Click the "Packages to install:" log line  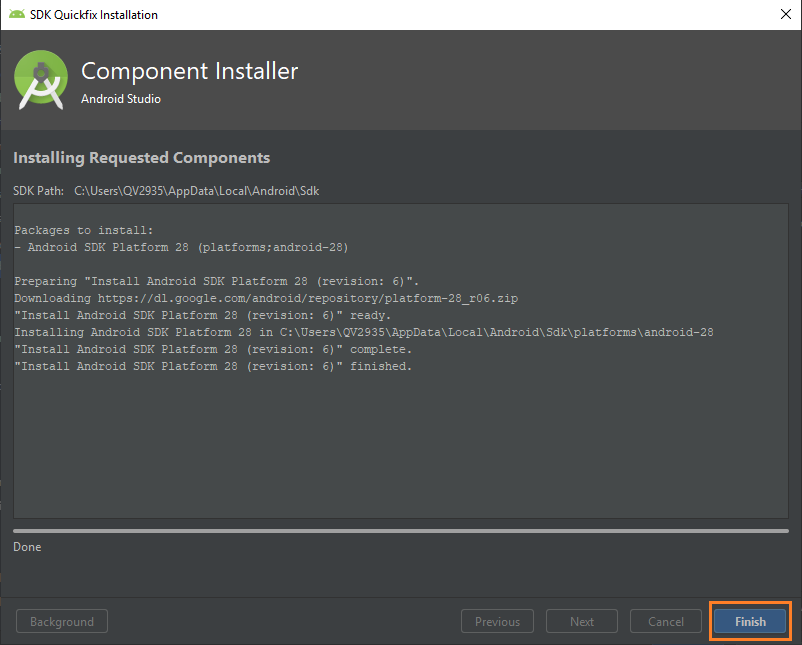[x=83, y=230]
